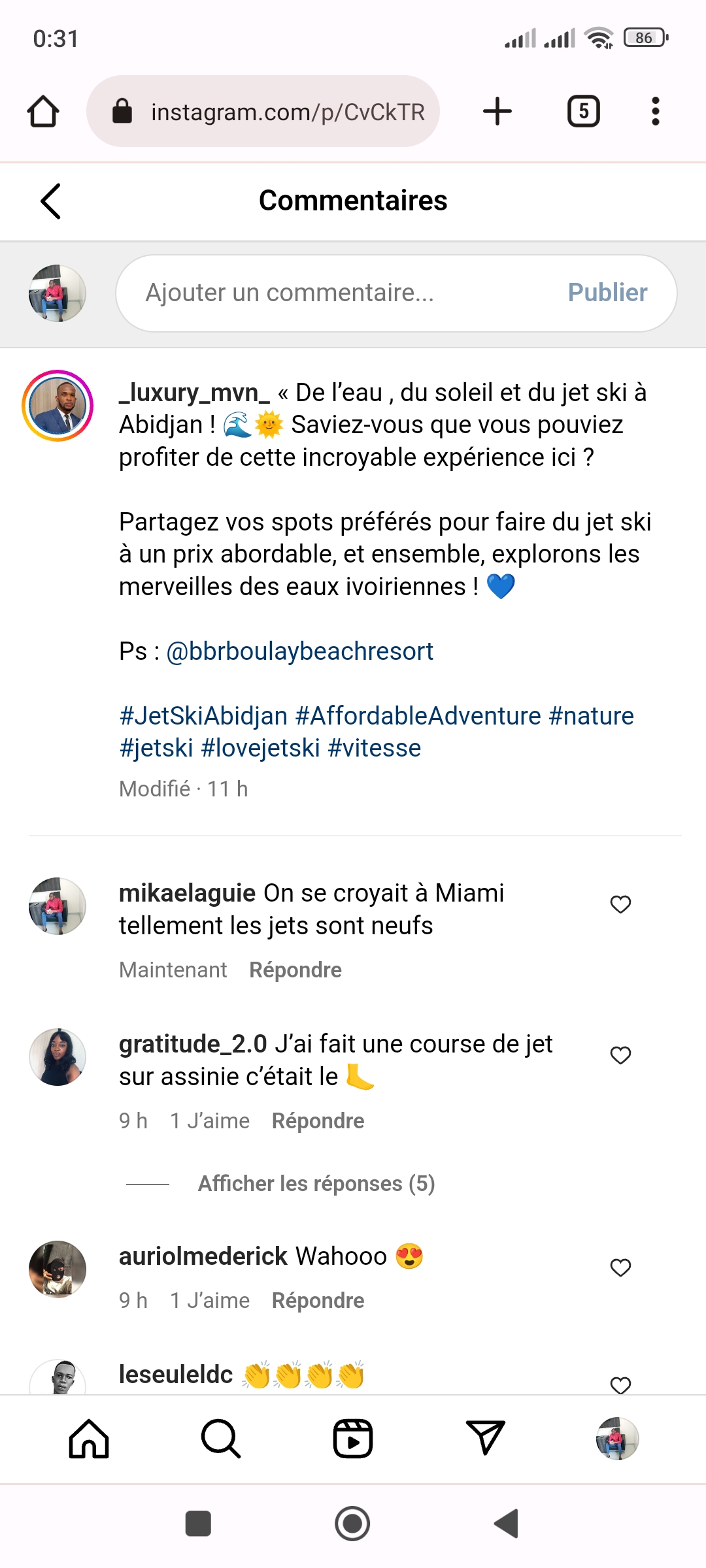Like auriolmederick's Wahooo comment
This screenshot has width=706, height=1568.
[x=620, y=1267]
